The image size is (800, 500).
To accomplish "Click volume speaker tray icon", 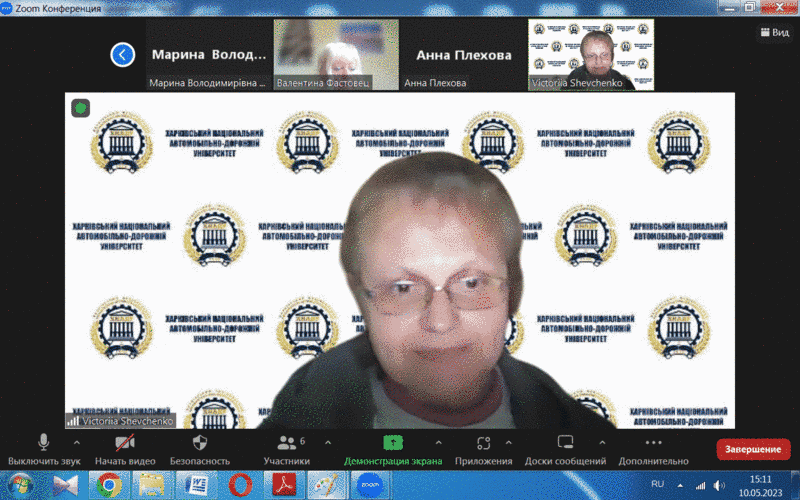I will (719, 485).
